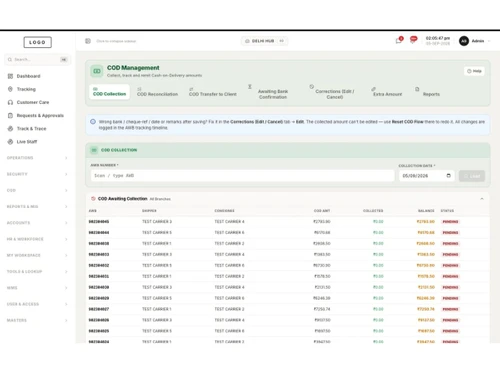Click the BALANCE column header
Image resolution: width=500 pixels, height=375 pixels.
[426, 211]
